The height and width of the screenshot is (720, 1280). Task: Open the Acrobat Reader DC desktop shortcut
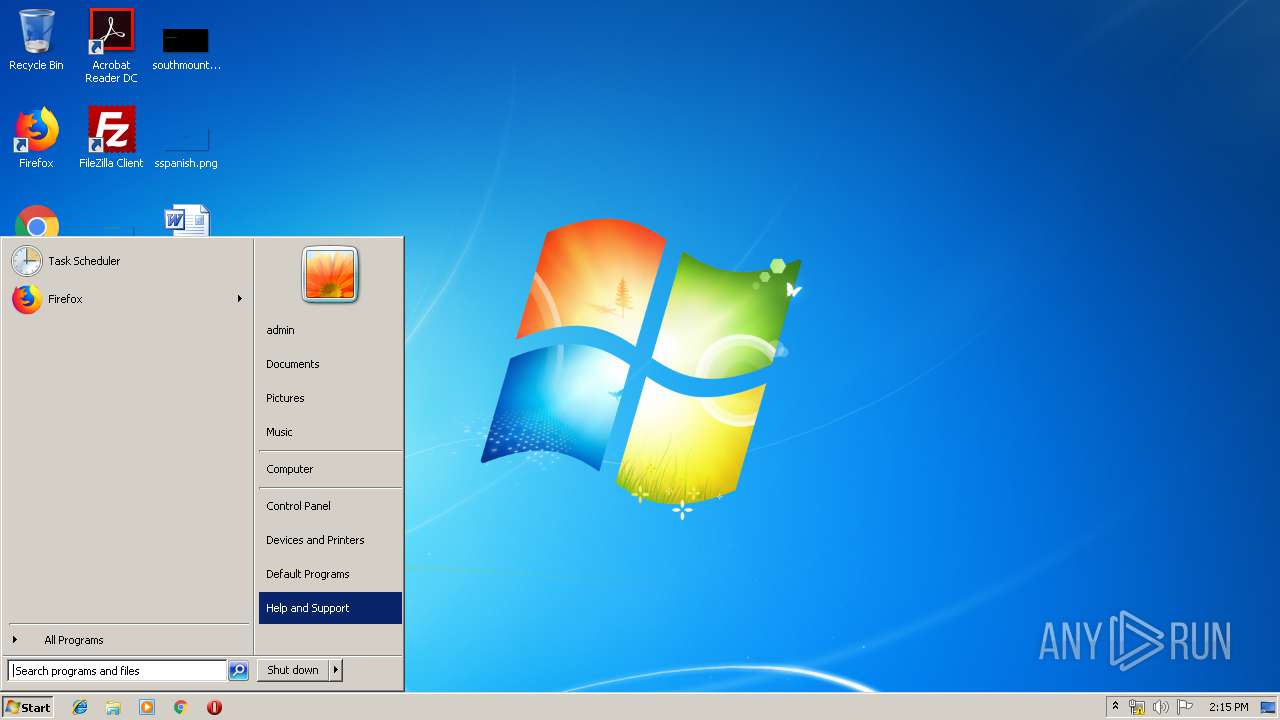coord(111,46)
